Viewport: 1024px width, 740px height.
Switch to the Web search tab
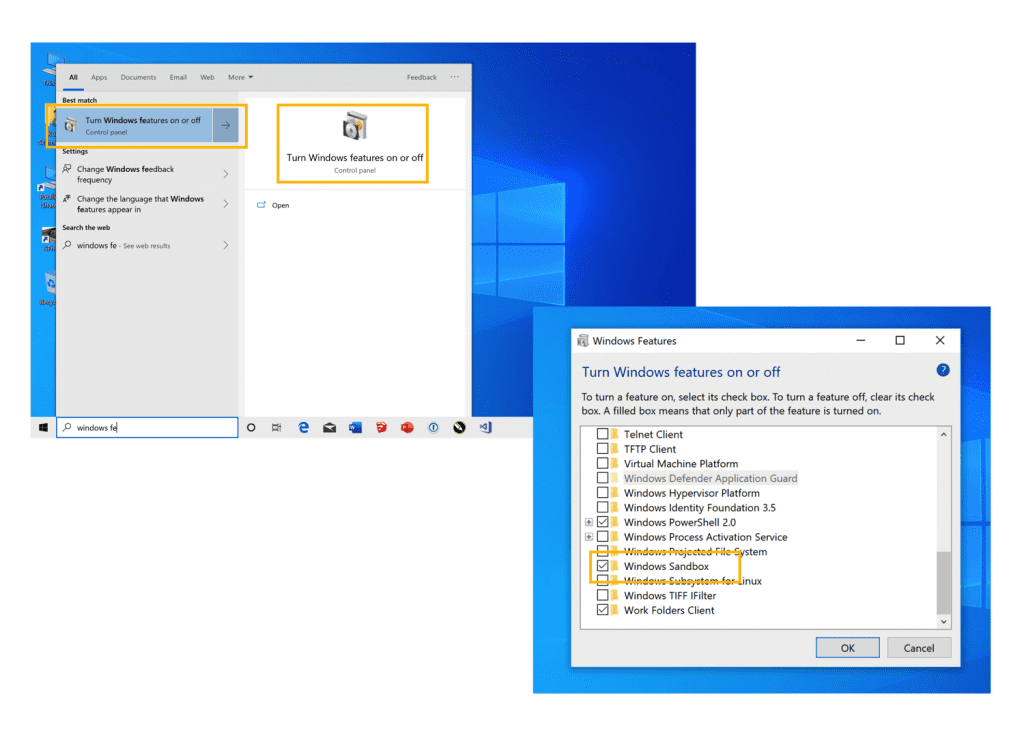pos(207,77)
